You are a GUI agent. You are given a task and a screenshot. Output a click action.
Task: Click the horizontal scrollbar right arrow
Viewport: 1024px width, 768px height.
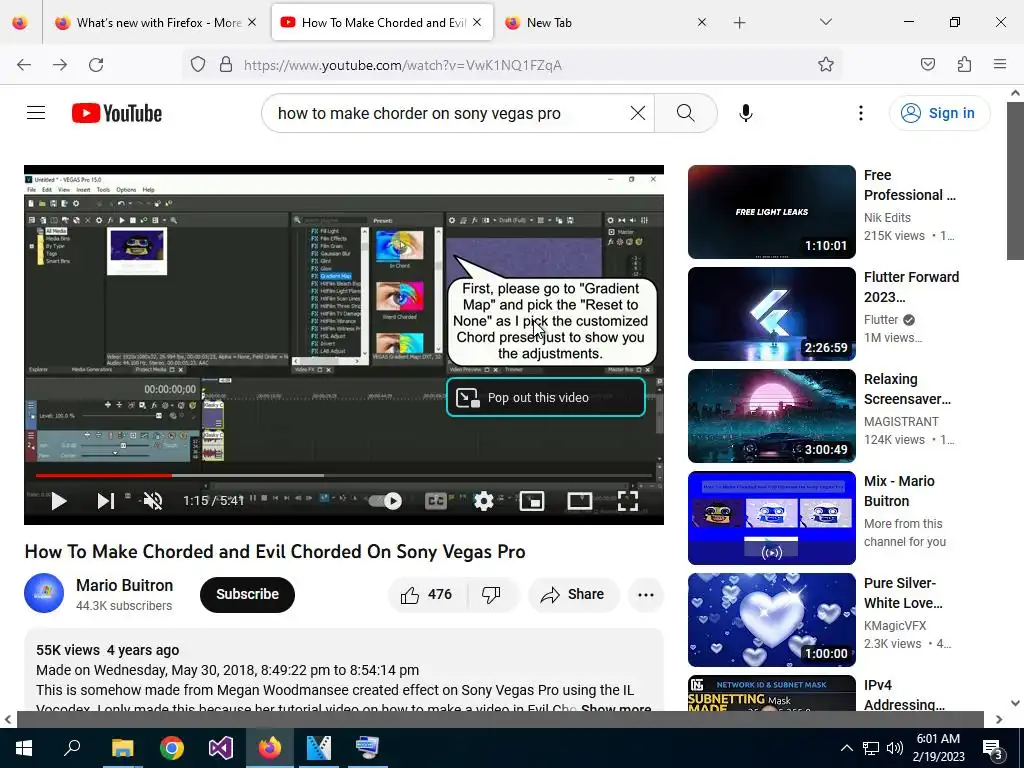point(999,720)
